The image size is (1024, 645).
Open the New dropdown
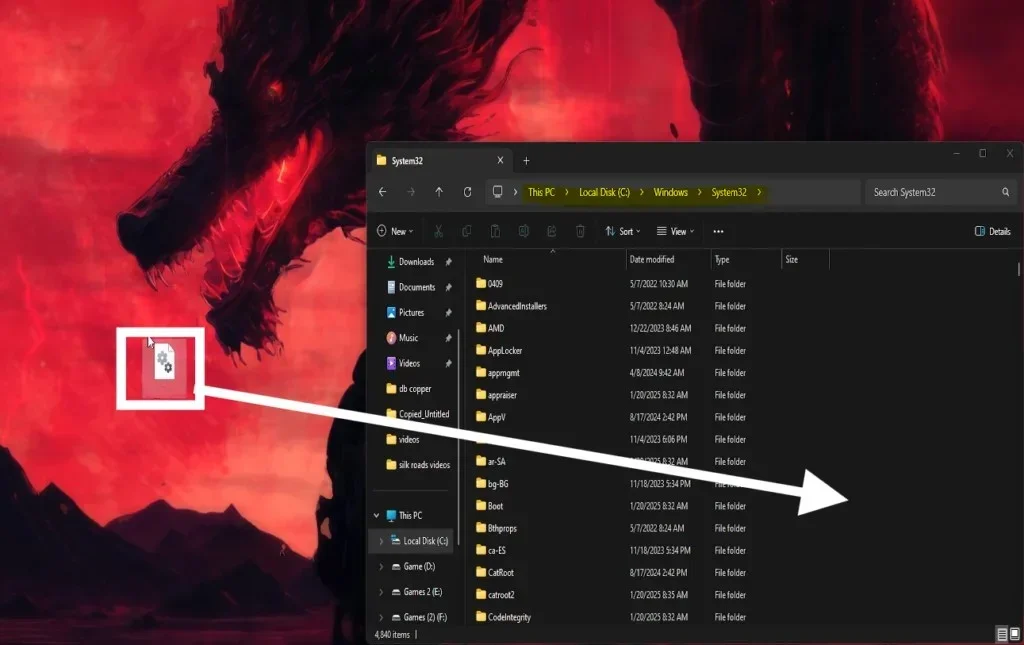395,231
